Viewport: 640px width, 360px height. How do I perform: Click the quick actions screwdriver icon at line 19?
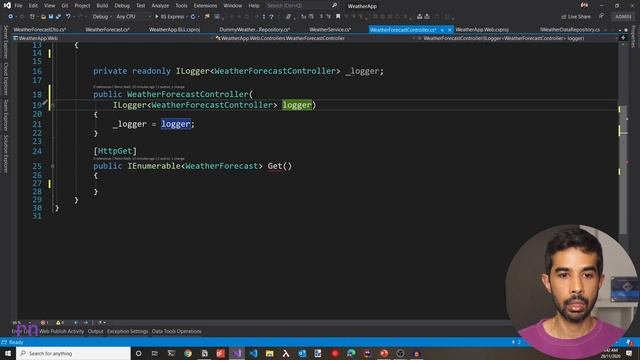[44, 103]
